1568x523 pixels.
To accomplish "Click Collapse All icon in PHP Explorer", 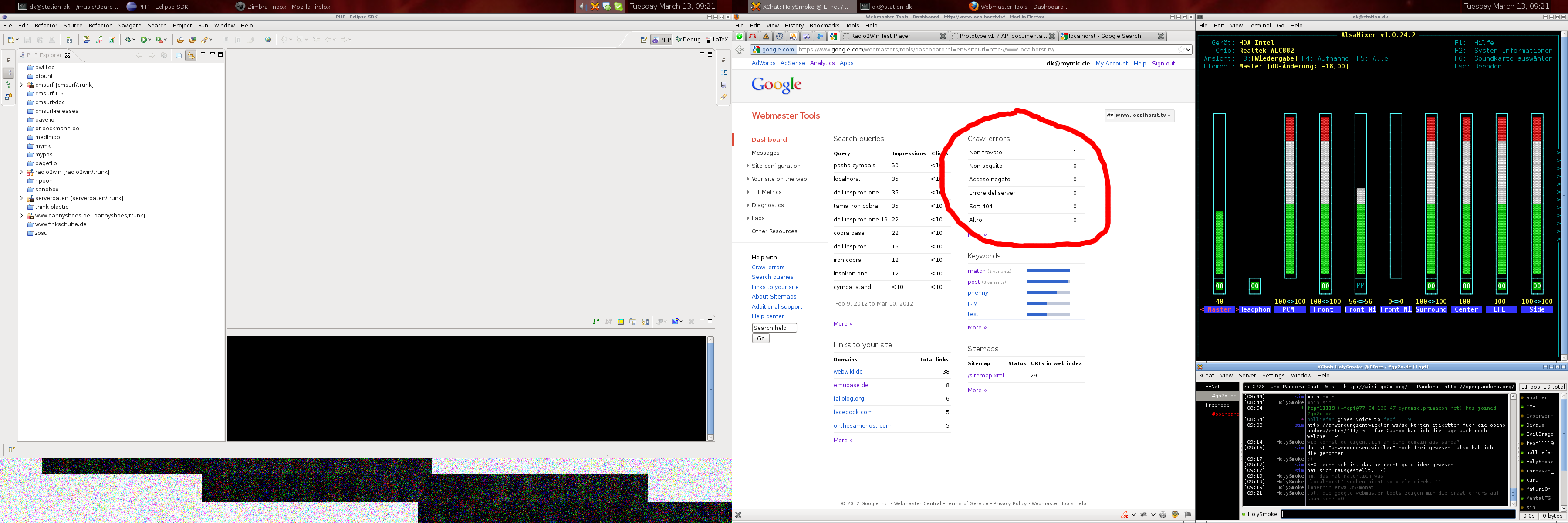I will click(179, 56).
